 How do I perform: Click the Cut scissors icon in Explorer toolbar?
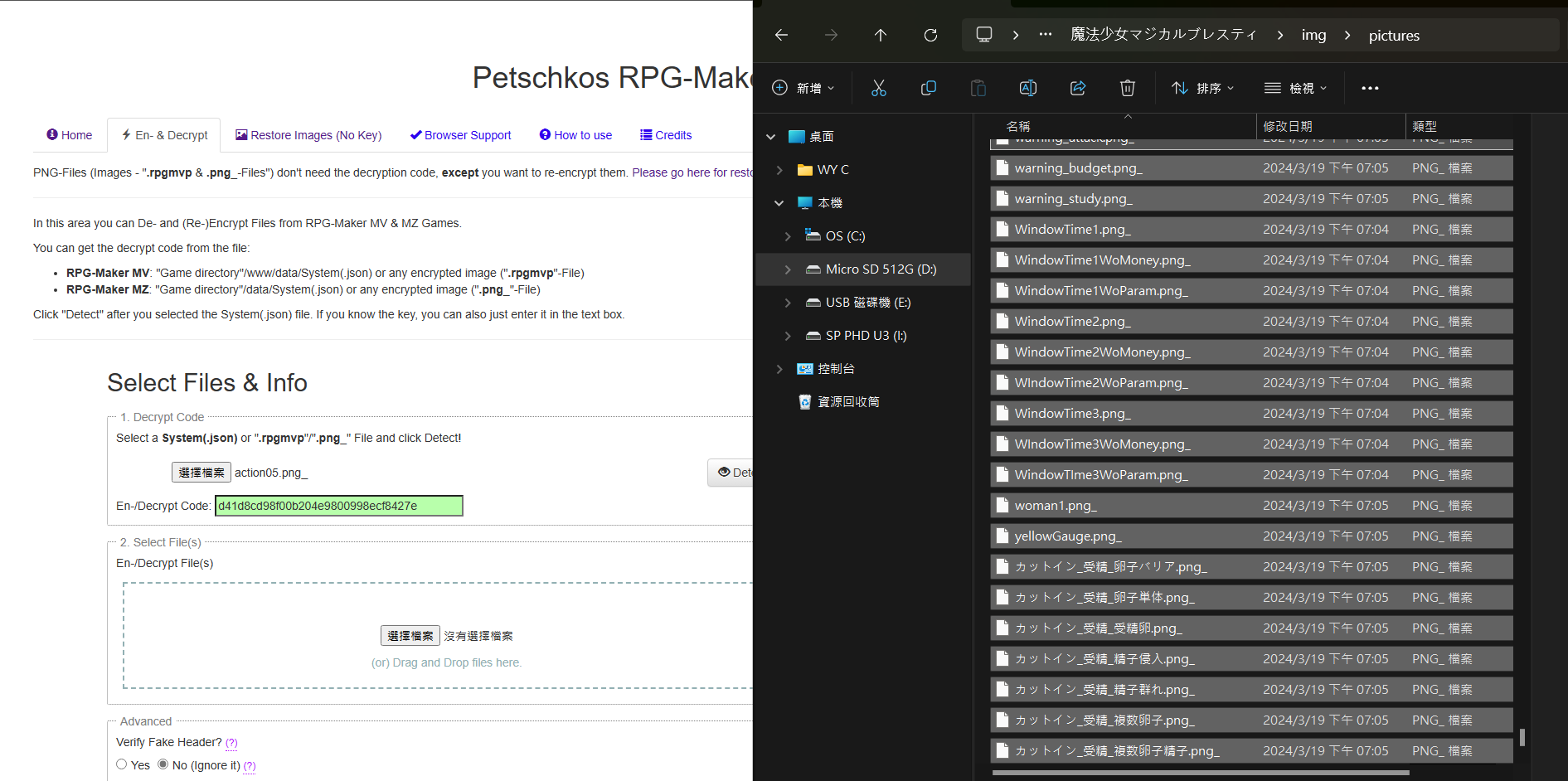point(879,88)
